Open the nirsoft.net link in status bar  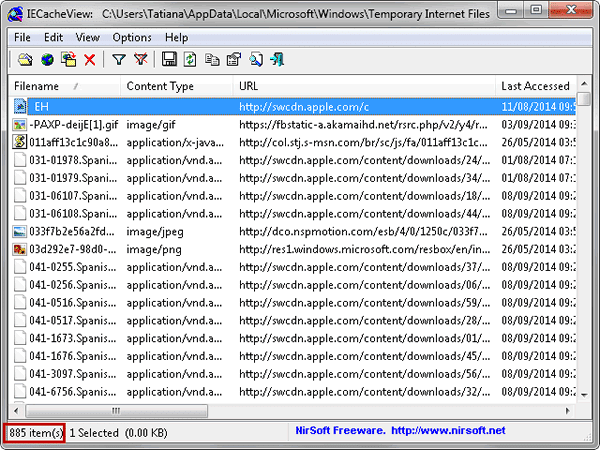pos(448,431)
